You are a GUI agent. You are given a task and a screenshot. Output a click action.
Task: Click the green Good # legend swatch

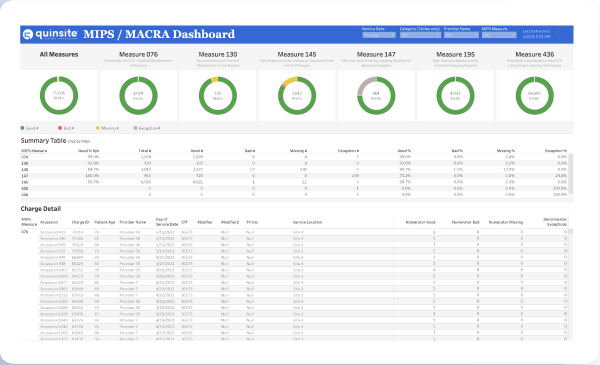(x=22, y=128)
